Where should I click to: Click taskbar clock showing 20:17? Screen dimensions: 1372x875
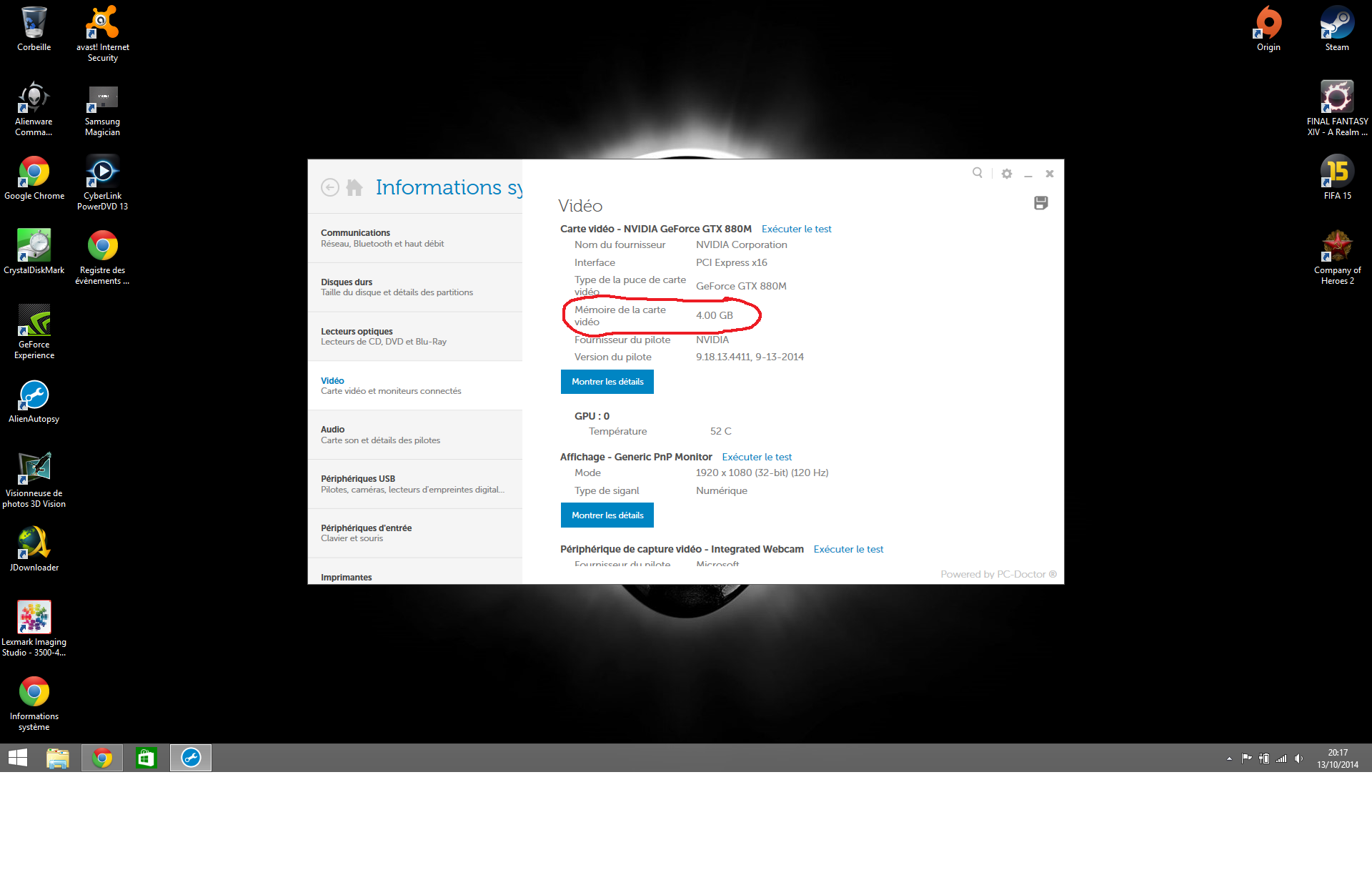(x=1338, y=758)
